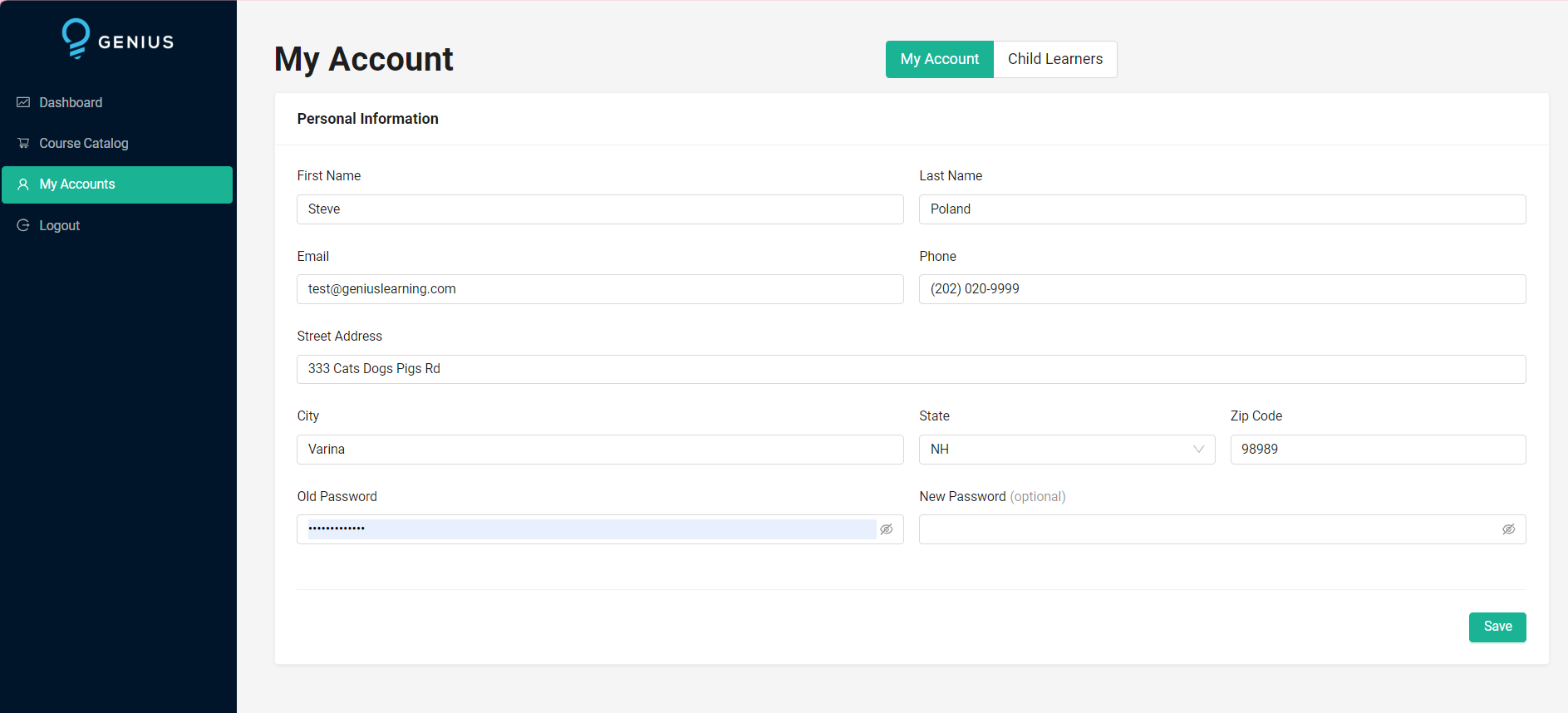1568x713 pixels.
Task: Click the Genius lightbulb logo
Action: [76, 38]
